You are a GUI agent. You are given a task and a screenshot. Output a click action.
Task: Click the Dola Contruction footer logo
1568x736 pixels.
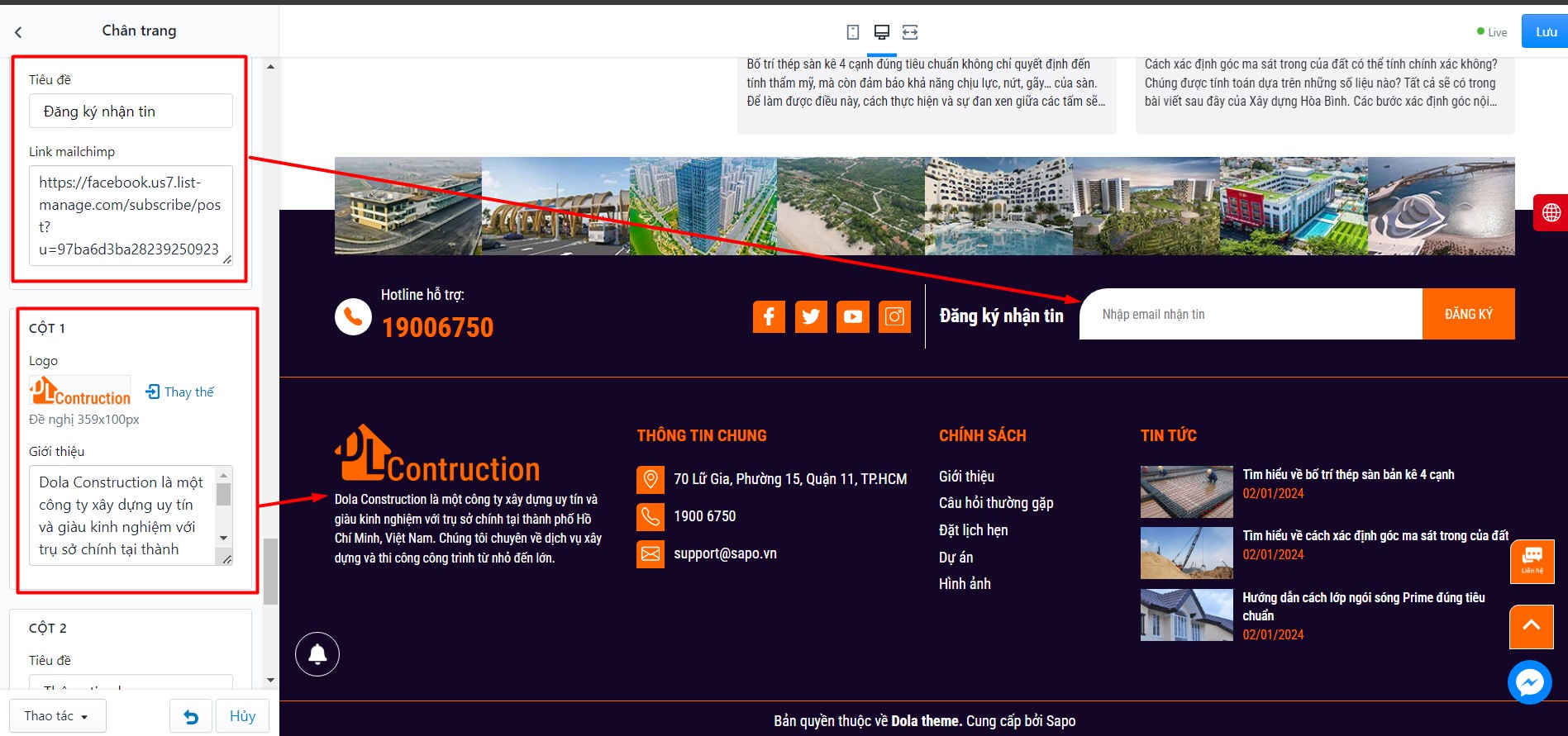point(437,453)
